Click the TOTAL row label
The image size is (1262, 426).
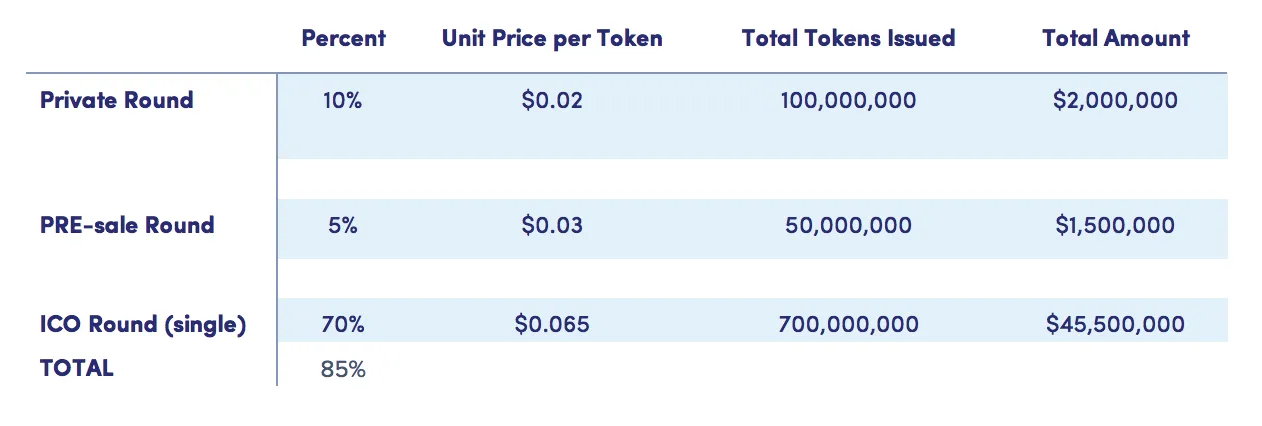point(77,368)
